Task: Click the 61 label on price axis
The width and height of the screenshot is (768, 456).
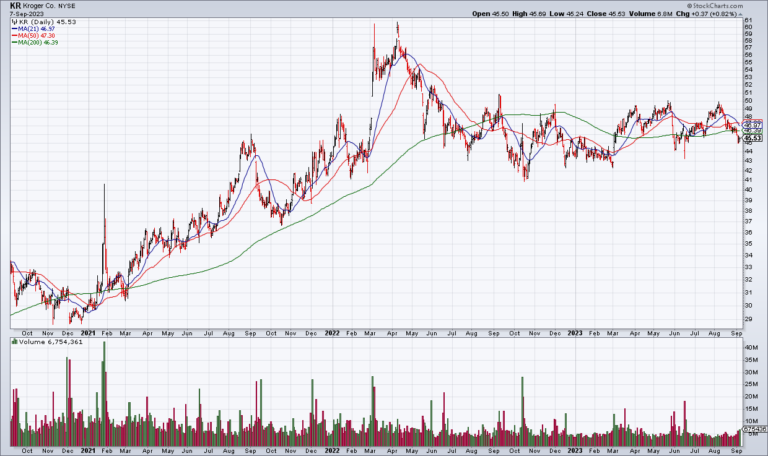Action: [x=745, y=19]
